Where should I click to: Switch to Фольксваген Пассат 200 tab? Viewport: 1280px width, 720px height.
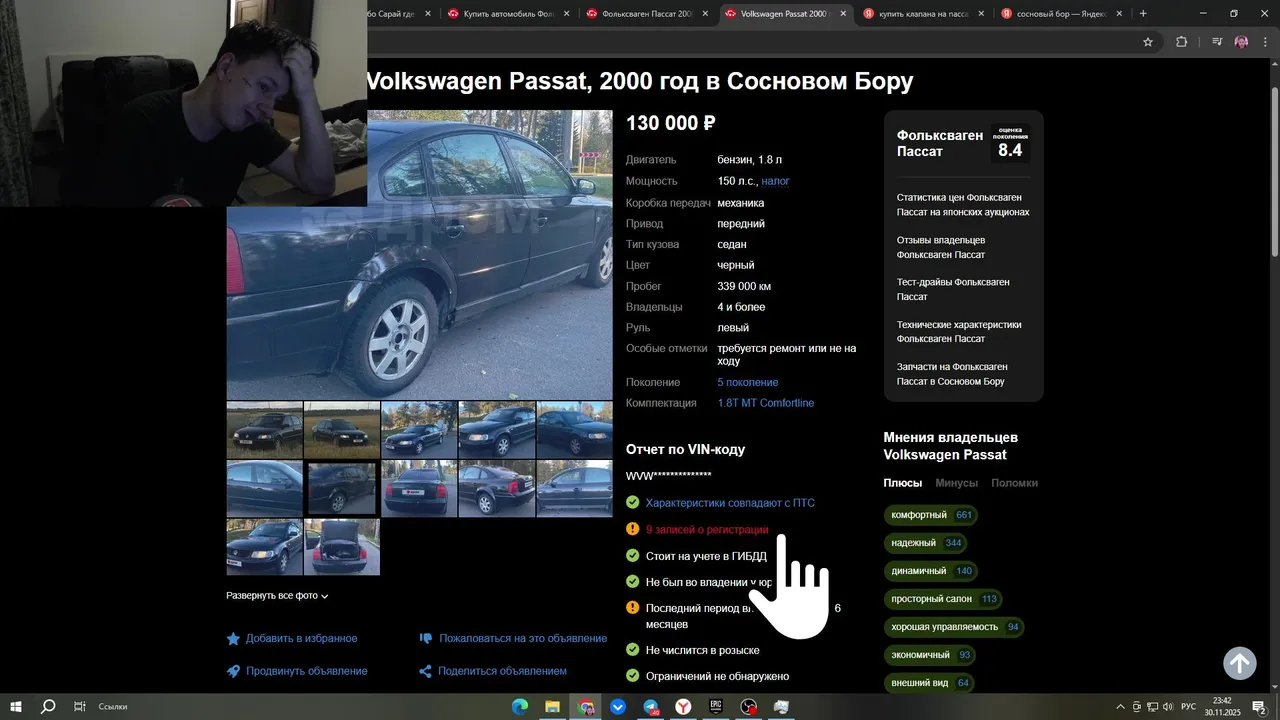pos(646,14)
